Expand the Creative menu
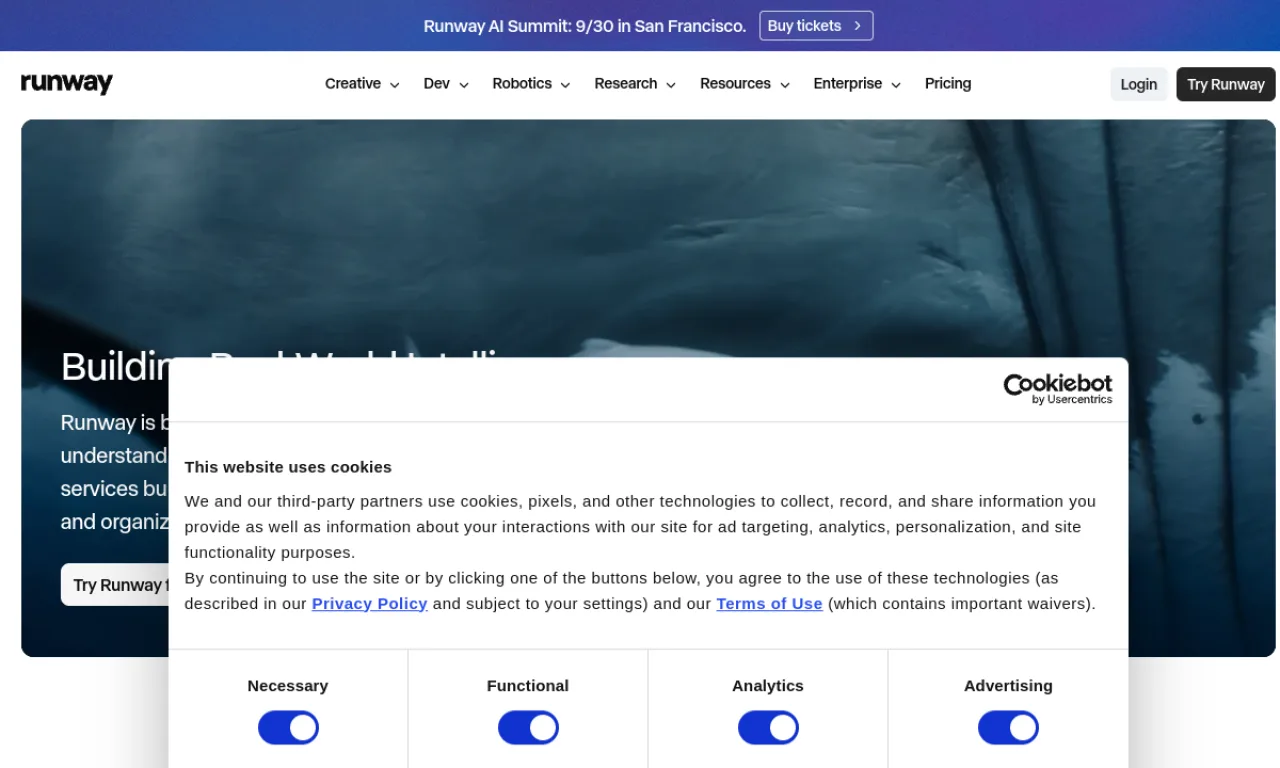Screen dimensions: 1280x768 (x=362, y=84)
